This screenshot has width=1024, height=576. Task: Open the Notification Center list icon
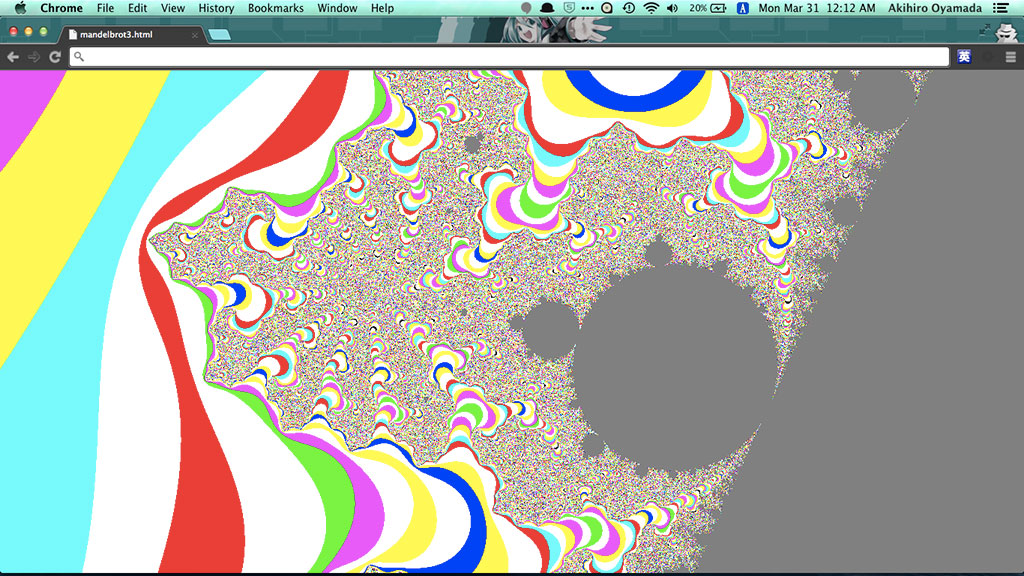(1001, 8)
